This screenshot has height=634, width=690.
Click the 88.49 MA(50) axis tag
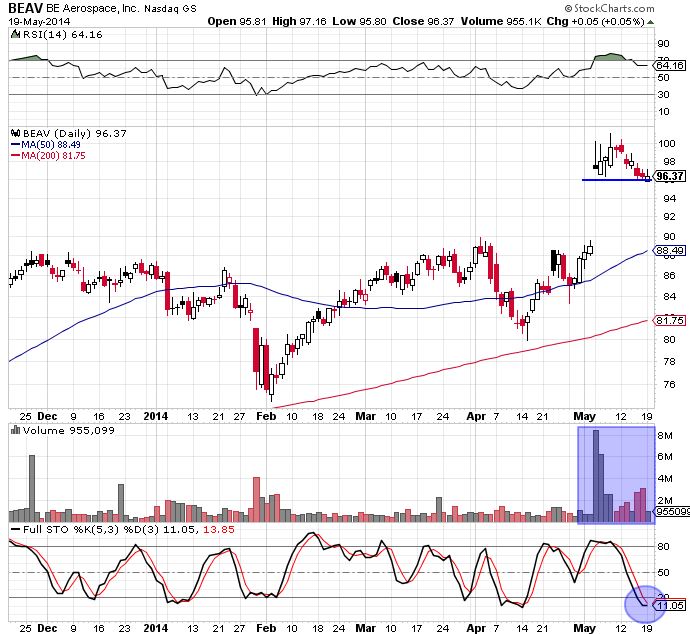669,251
